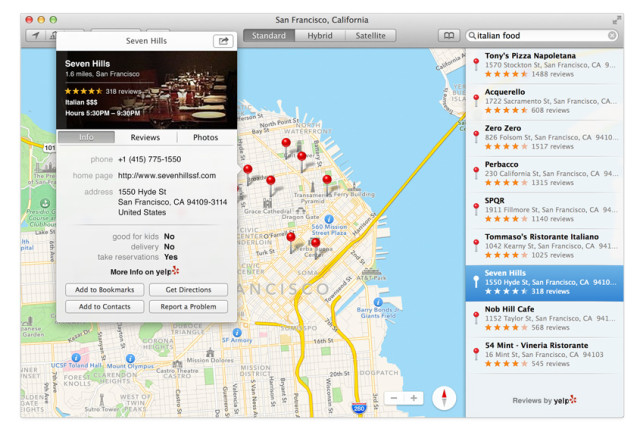Clear the italian food search text
This screenshot has height=429, width=640.
[x=612, y=36]
